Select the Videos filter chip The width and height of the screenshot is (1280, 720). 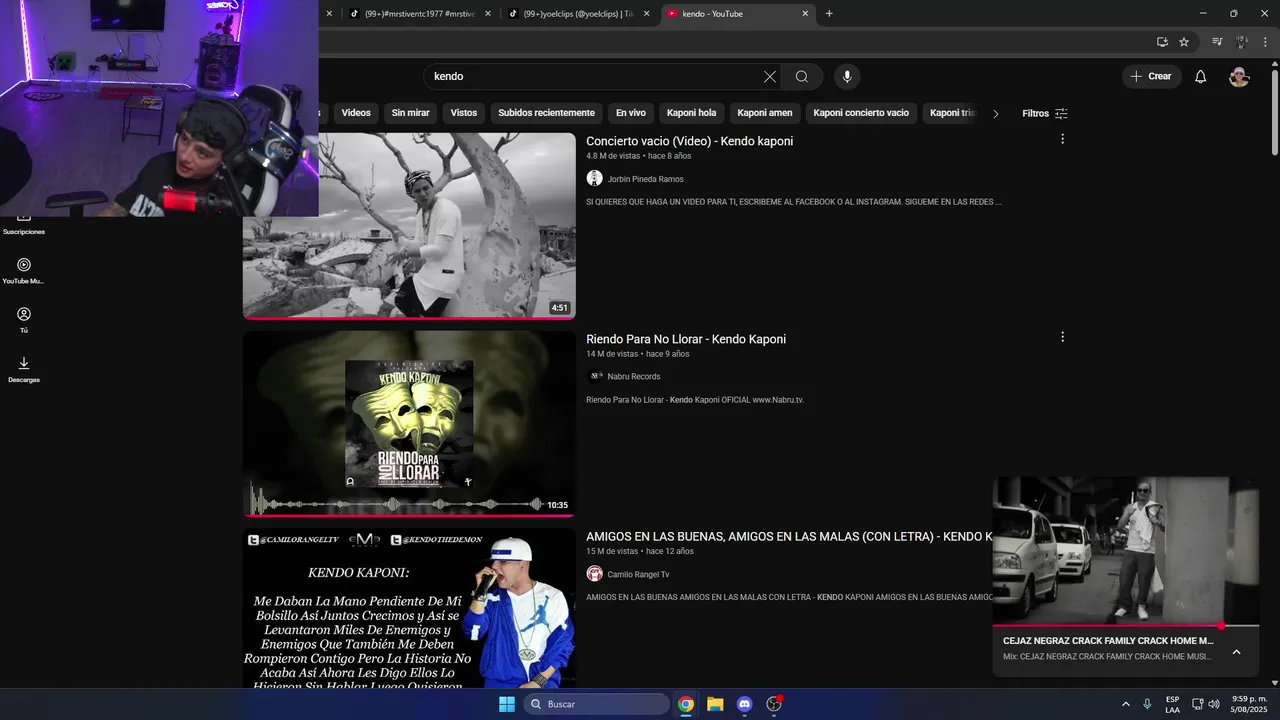pyautogui.click(x=356, y=113)
